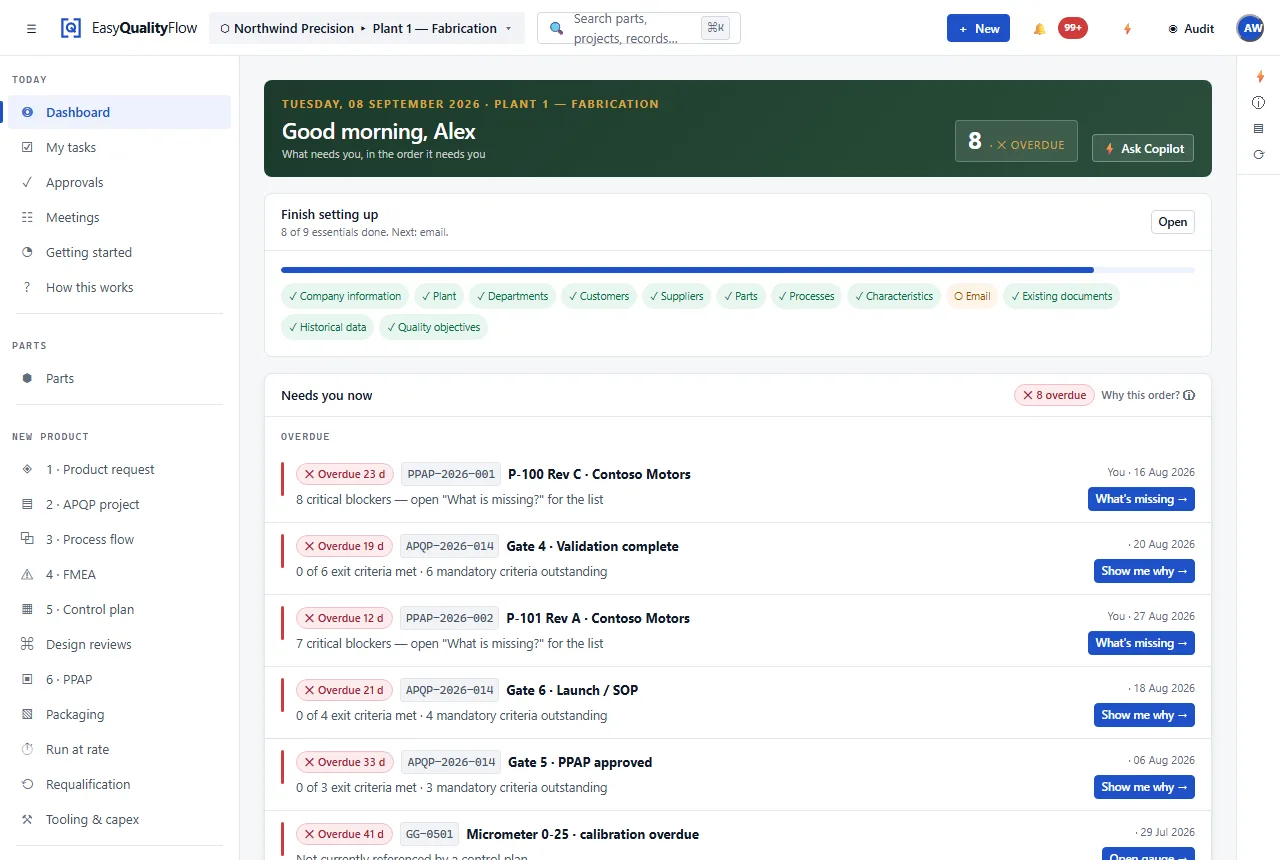Click Why this order? link
The width and height of the screenshot is (1280, 860).
(1148, 395)
